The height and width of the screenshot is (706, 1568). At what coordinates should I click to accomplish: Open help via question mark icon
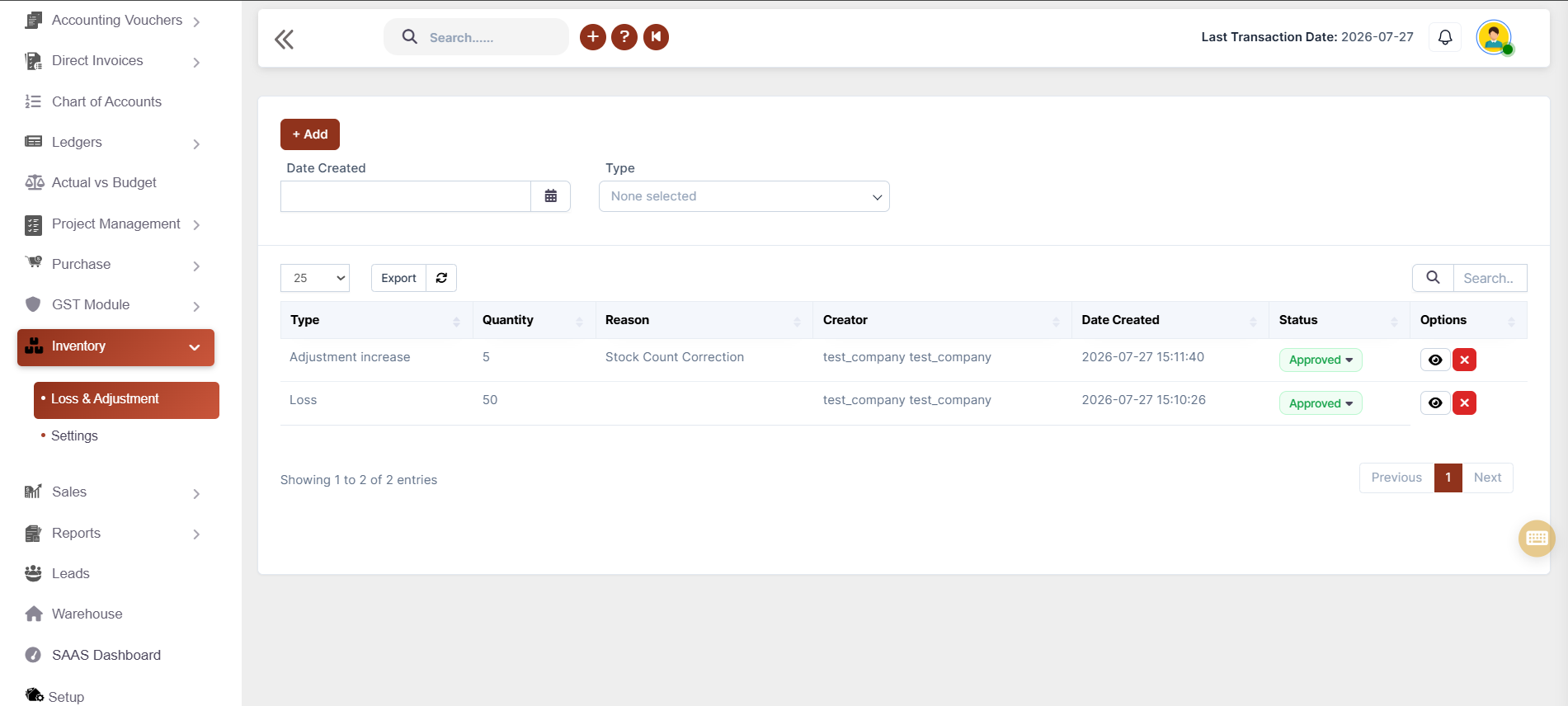(x=624, y=37)
